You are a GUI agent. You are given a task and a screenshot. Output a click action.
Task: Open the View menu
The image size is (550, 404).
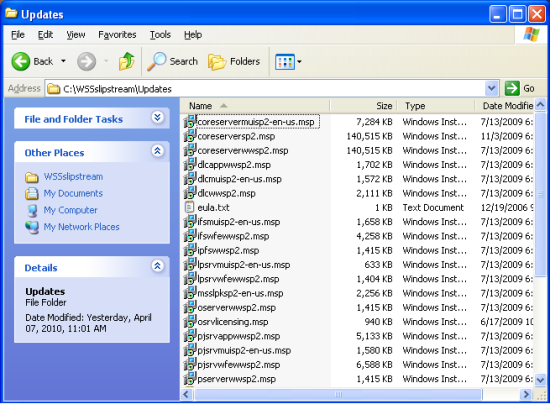pos(76,35)
